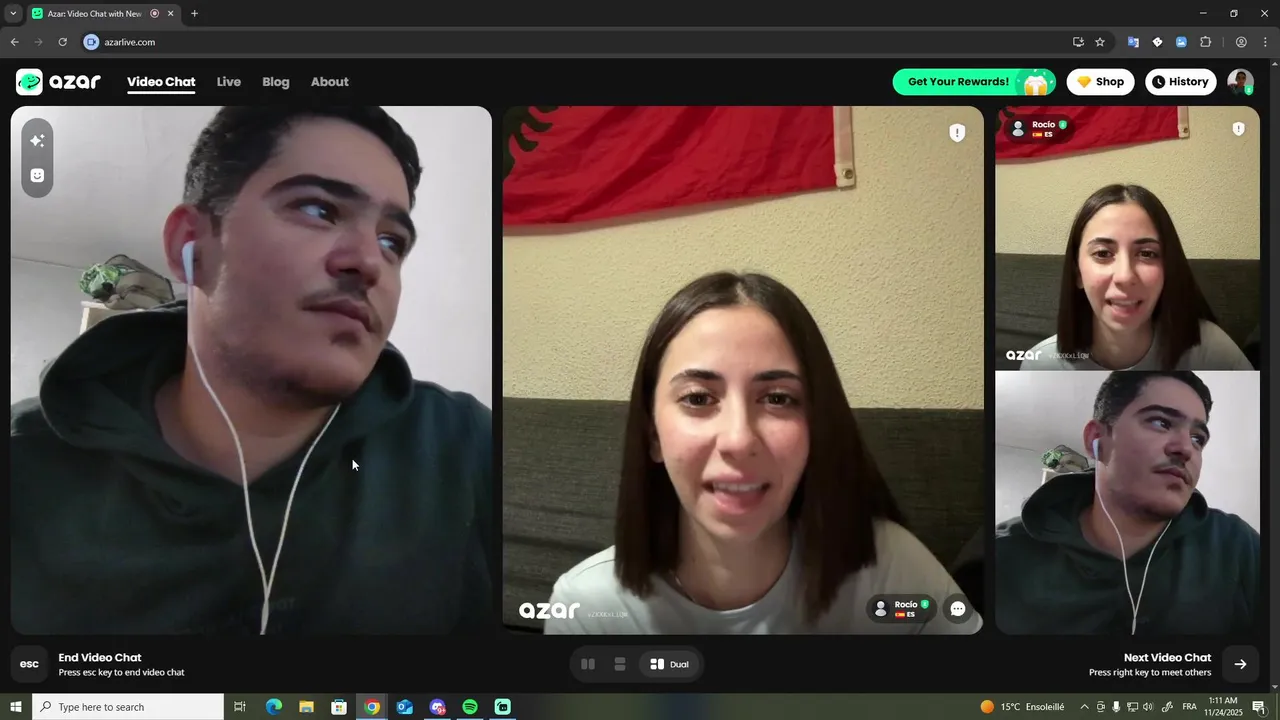Open Microsoft Store from taskbar

(339, 707)
